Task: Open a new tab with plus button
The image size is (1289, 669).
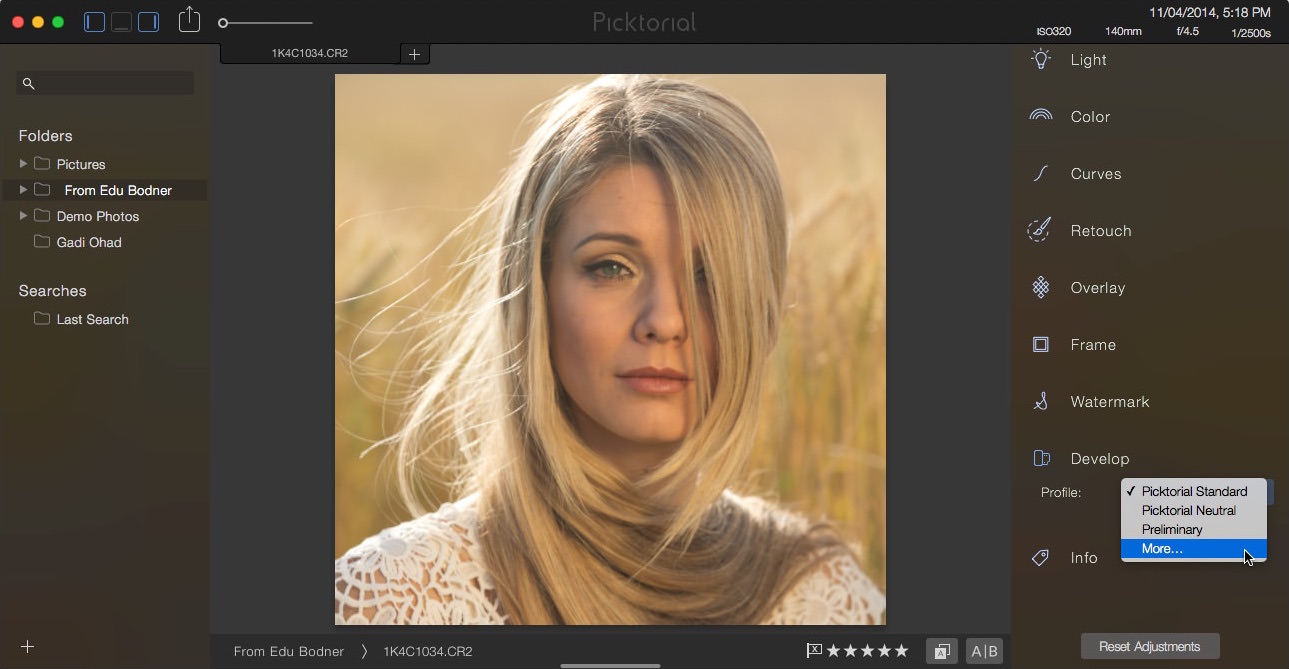Action: tap(415, 54)
